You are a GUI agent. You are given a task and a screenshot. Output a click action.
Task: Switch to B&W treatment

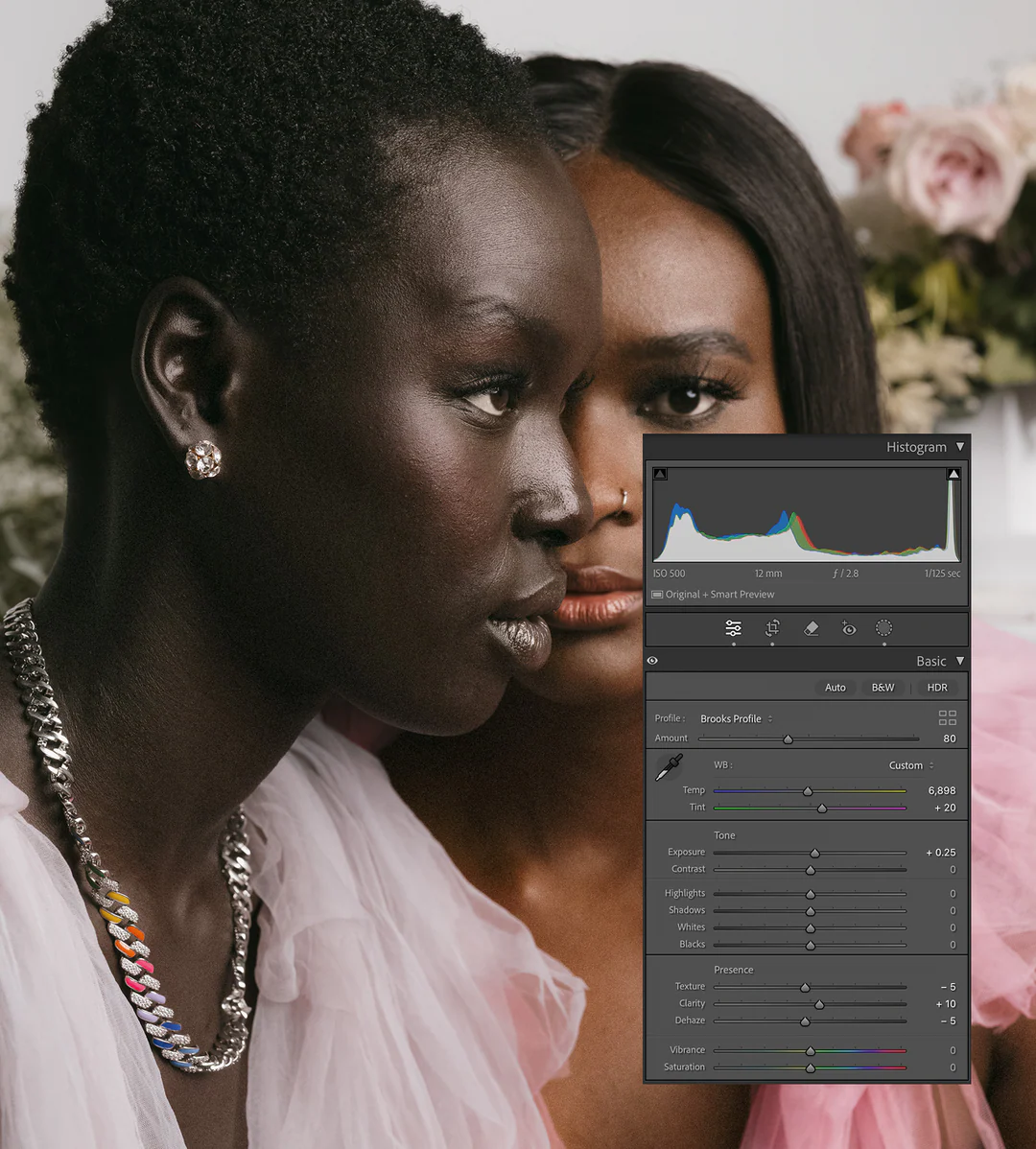coord(883,688)
